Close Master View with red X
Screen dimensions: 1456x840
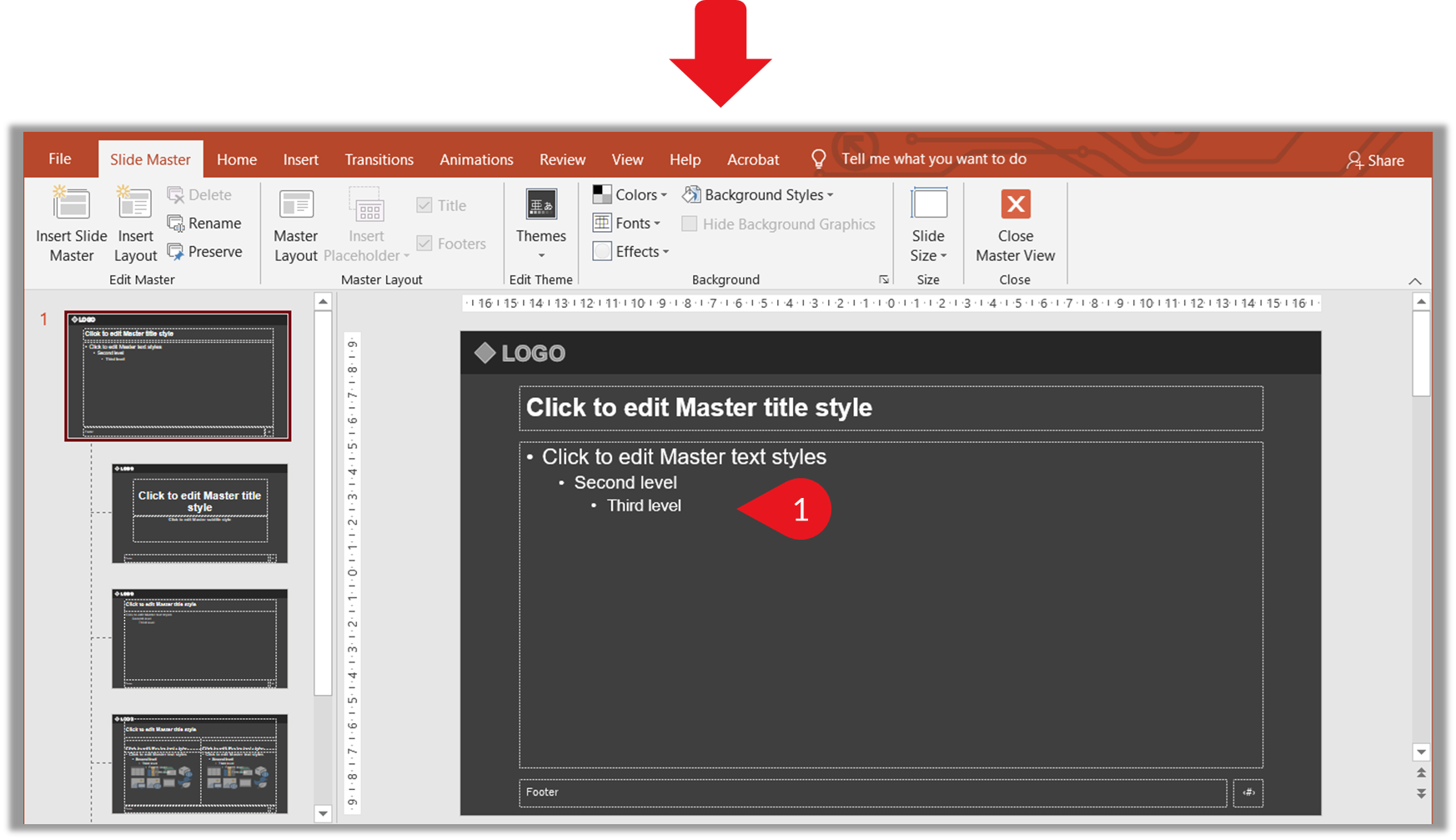(1015, 204)
